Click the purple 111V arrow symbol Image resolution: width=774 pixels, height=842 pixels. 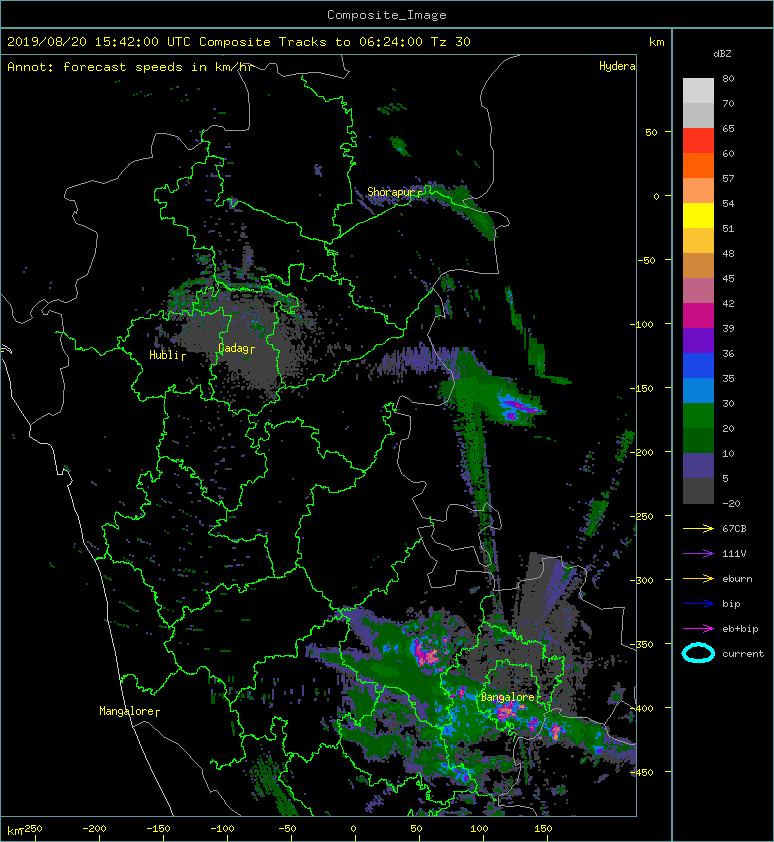[x=698, y=554]
